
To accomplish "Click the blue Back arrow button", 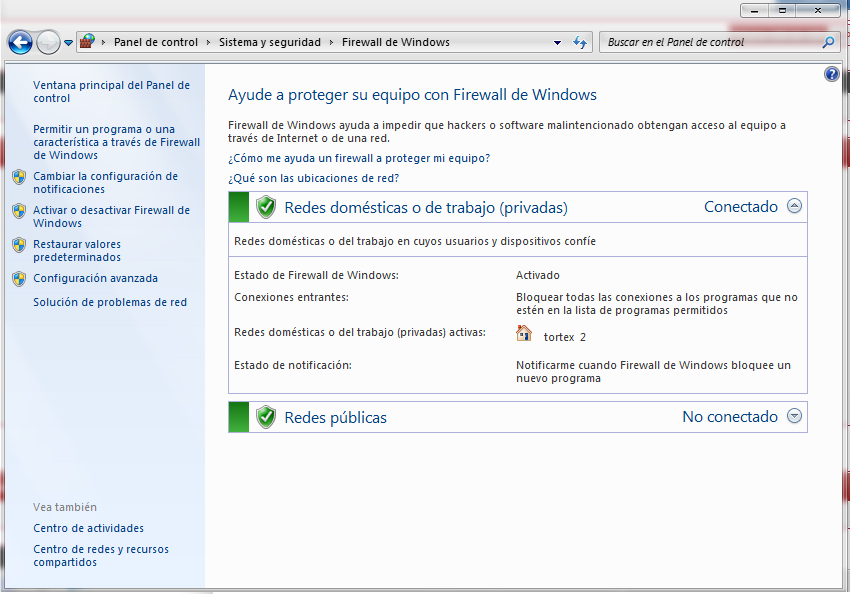I will 20,42.
